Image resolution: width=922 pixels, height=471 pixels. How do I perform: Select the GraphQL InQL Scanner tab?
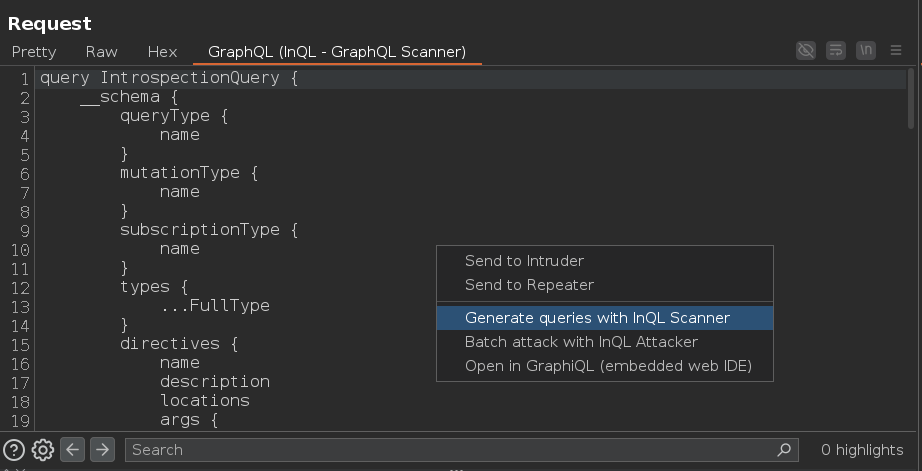(x=337, y=52)
